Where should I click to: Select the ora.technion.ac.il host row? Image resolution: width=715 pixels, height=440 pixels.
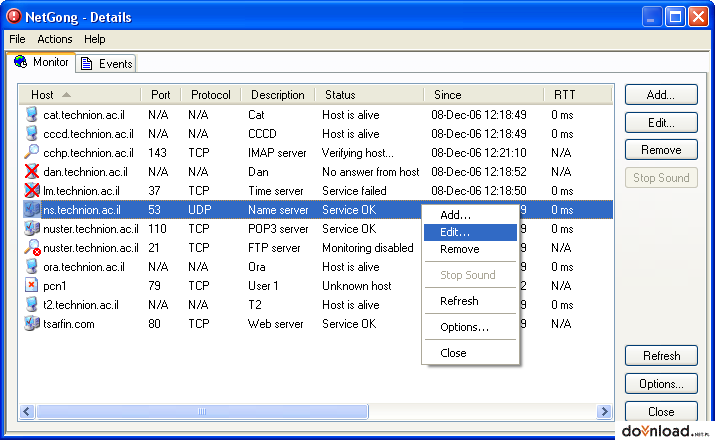[x=317, y=267]
